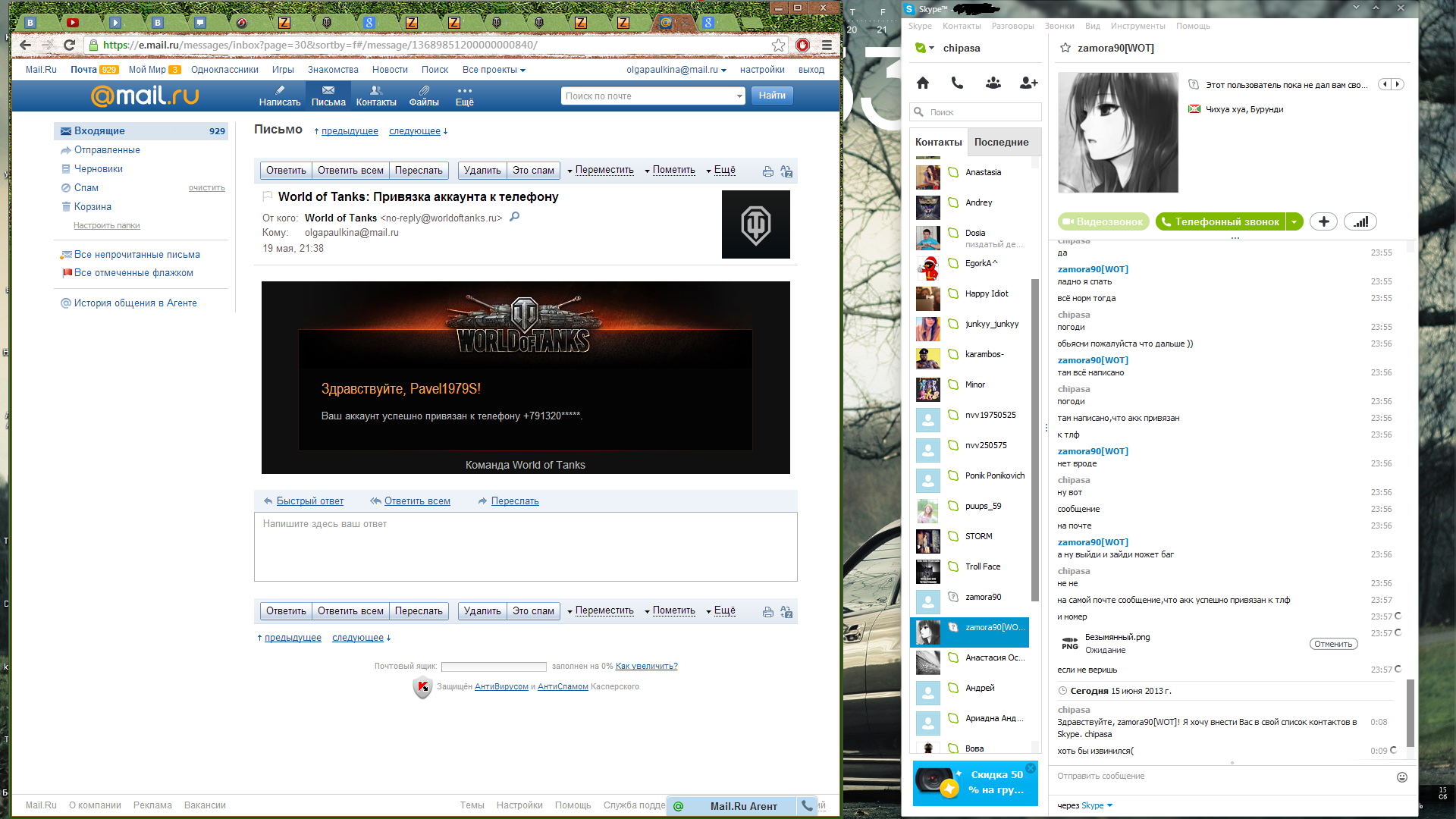Open the Инструменты menu in Skype
Image resolution: width=1456 pixels, height=819 pixels.
1137,26
